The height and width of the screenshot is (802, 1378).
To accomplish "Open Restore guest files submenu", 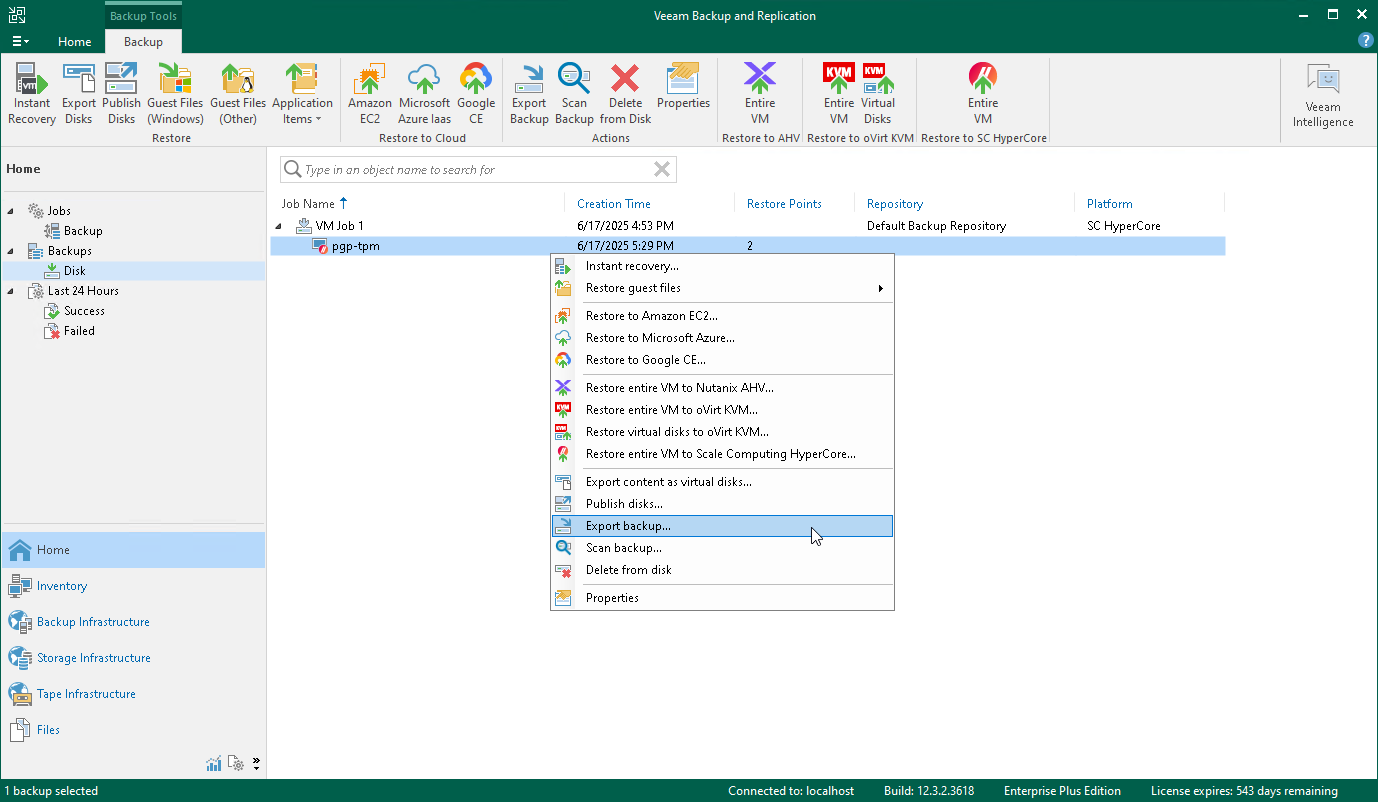I will coord(722,288).
